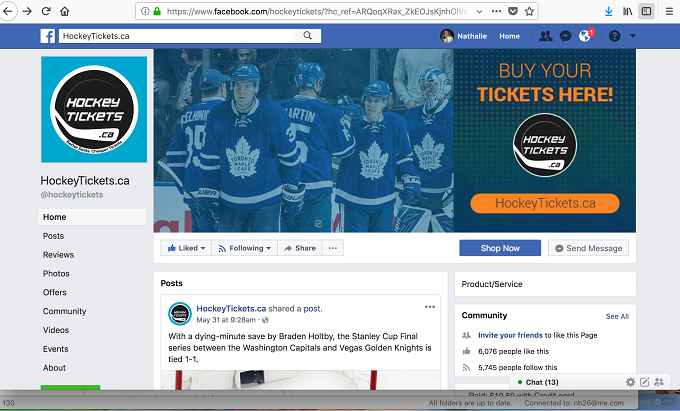Open the Friend Requests icon
This screenshot has width=680, height=411.
click(546, 36)
